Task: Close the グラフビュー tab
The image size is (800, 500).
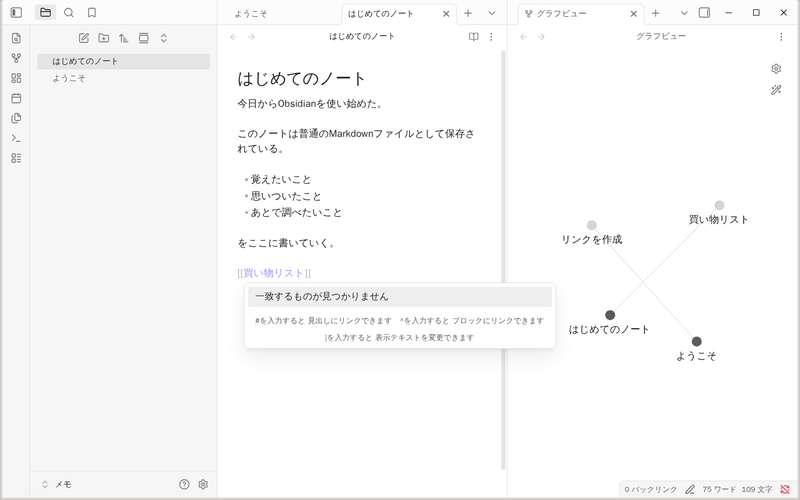Action: 634,14
